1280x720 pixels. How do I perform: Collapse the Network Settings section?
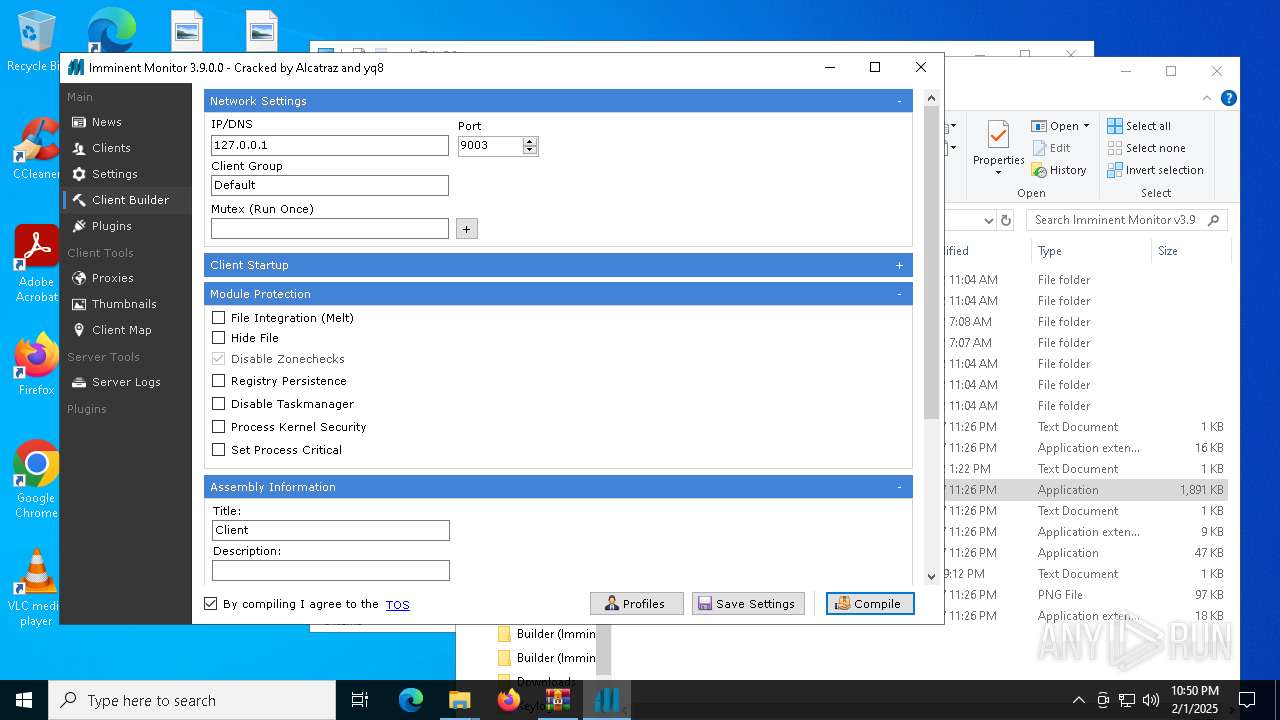tap(899, 101)
